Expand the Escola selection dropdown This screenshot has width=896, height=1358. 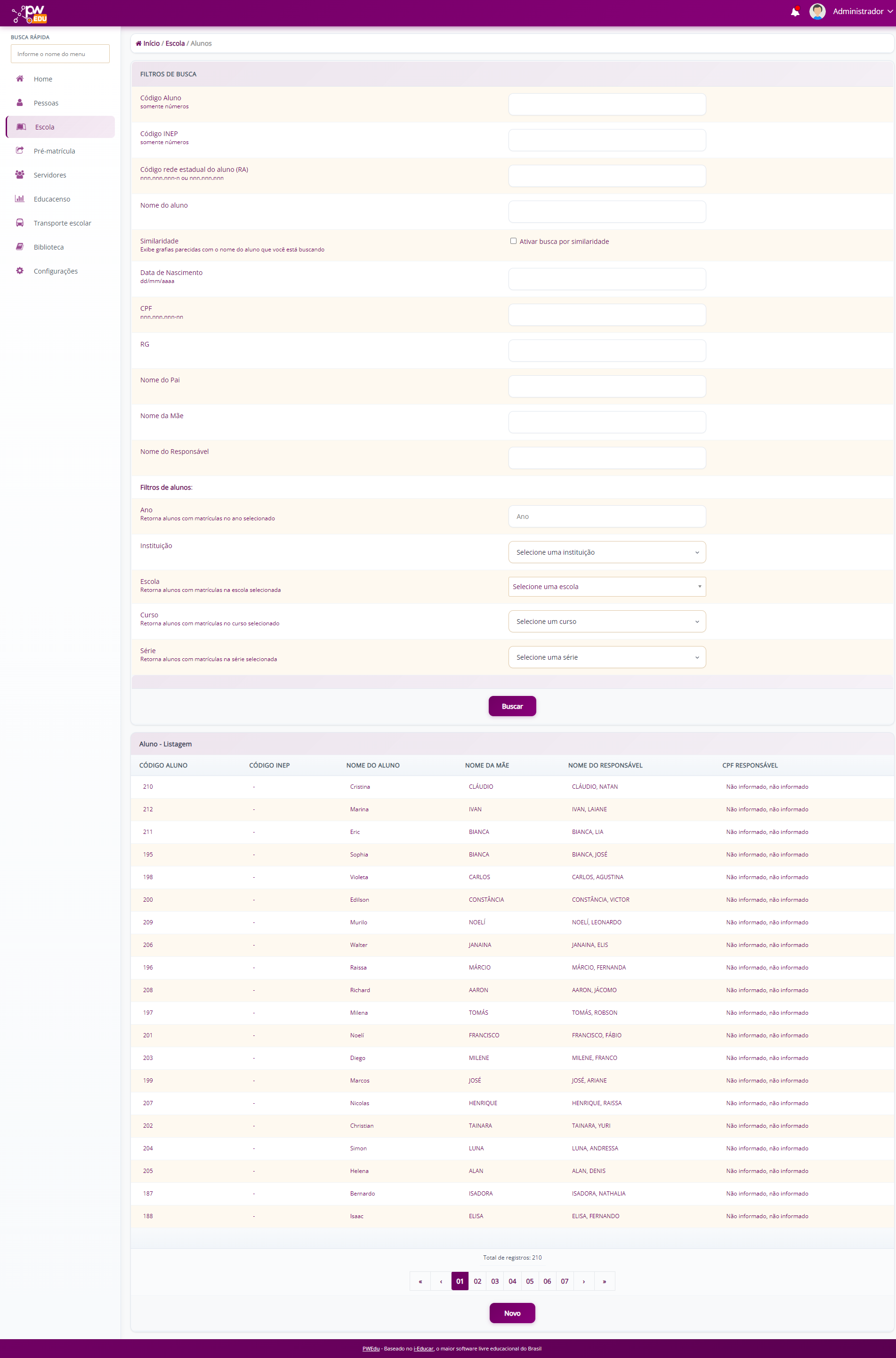(x=606, y=587)
